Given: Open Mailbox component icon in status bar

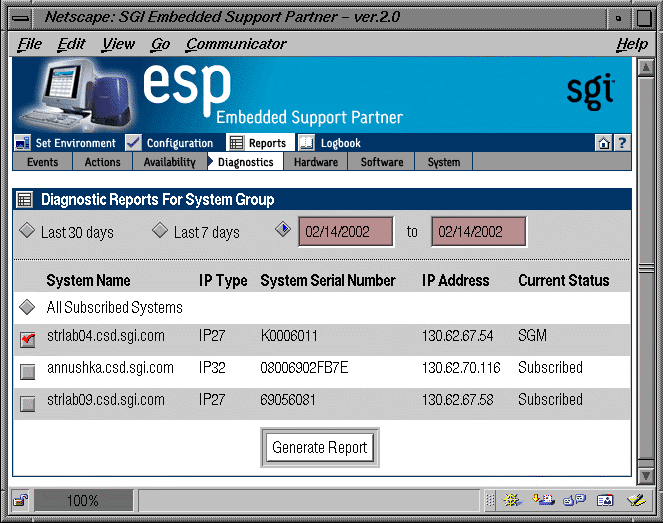Looking at the screenshot, I should point(543,500).
